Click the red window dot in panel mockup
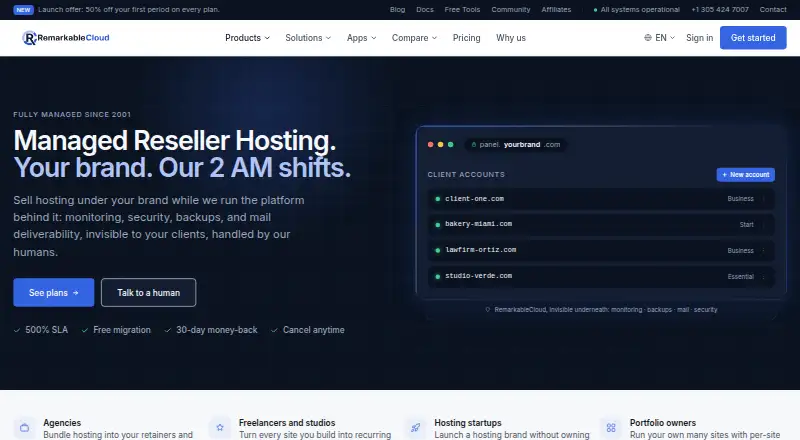800x440 pixels. click(x=431, y=145)
